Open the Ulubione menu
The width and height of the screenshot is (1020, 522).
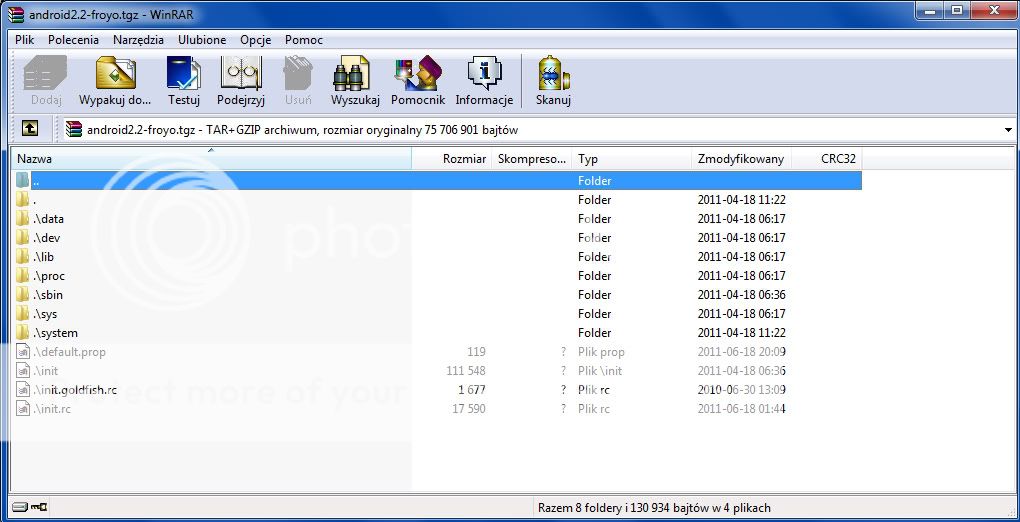pos(202,40)
